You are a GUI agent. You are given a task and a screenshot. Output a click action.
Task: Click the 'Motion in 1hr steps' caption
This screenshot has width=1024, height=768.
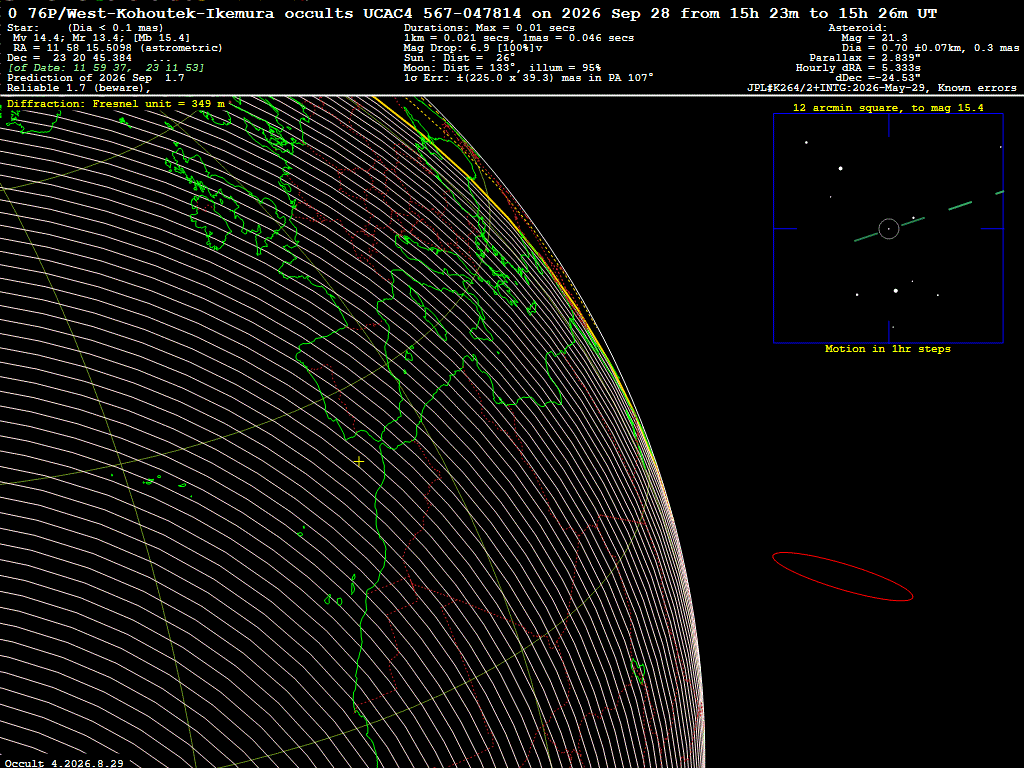tap(888, 349)
